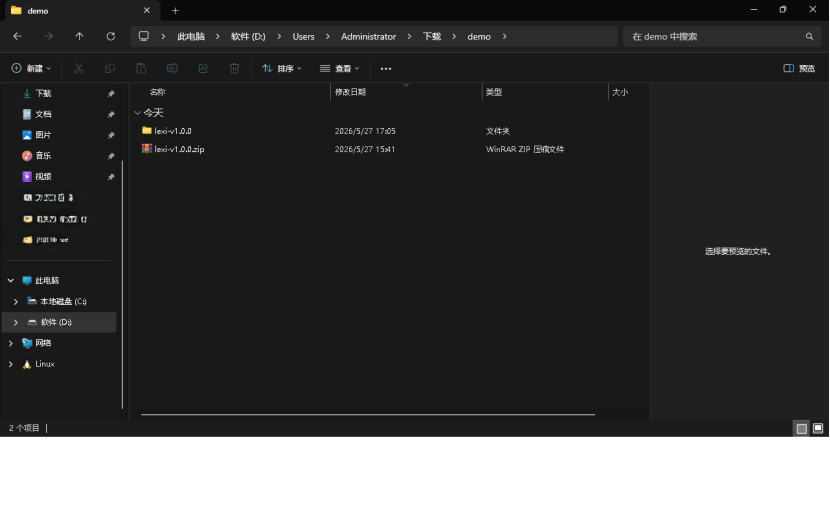
Task: Select 本地磁盘 (C:) in the navigation tree
Action: click(x=63, y=302)
